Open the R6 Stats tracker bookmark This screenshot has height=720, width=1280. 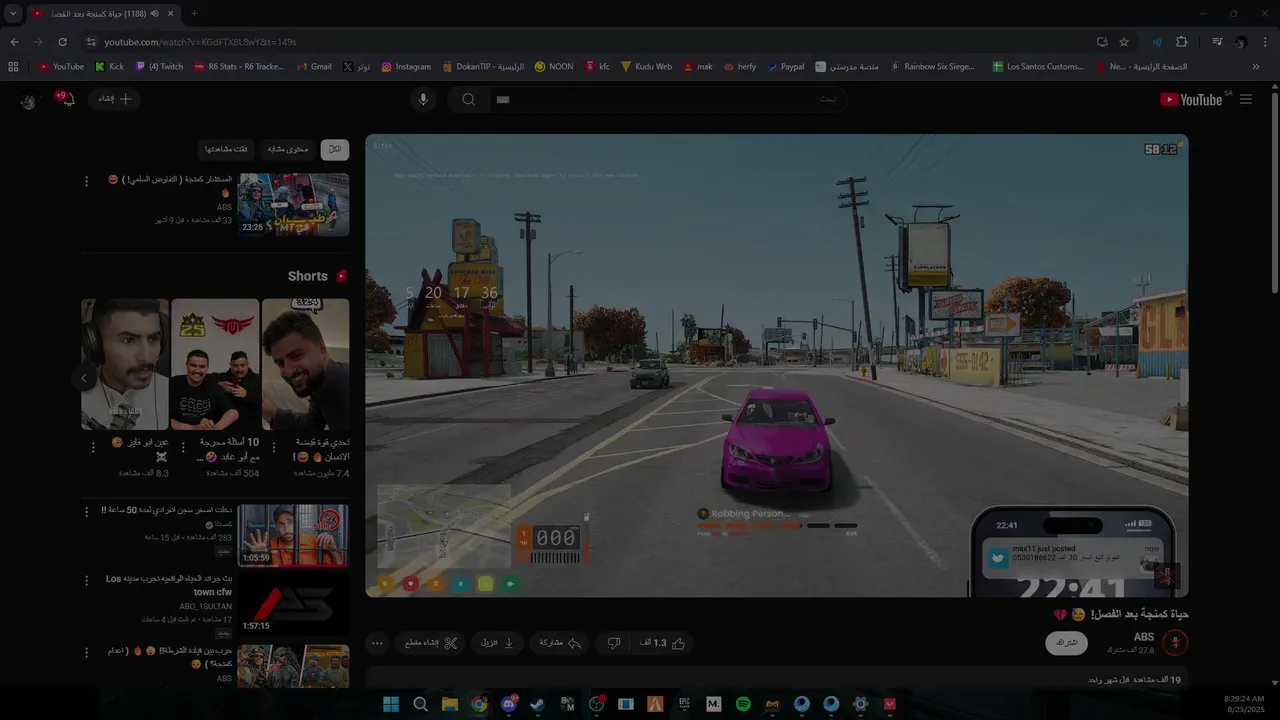pyautogui.click(x=239, y=66)
